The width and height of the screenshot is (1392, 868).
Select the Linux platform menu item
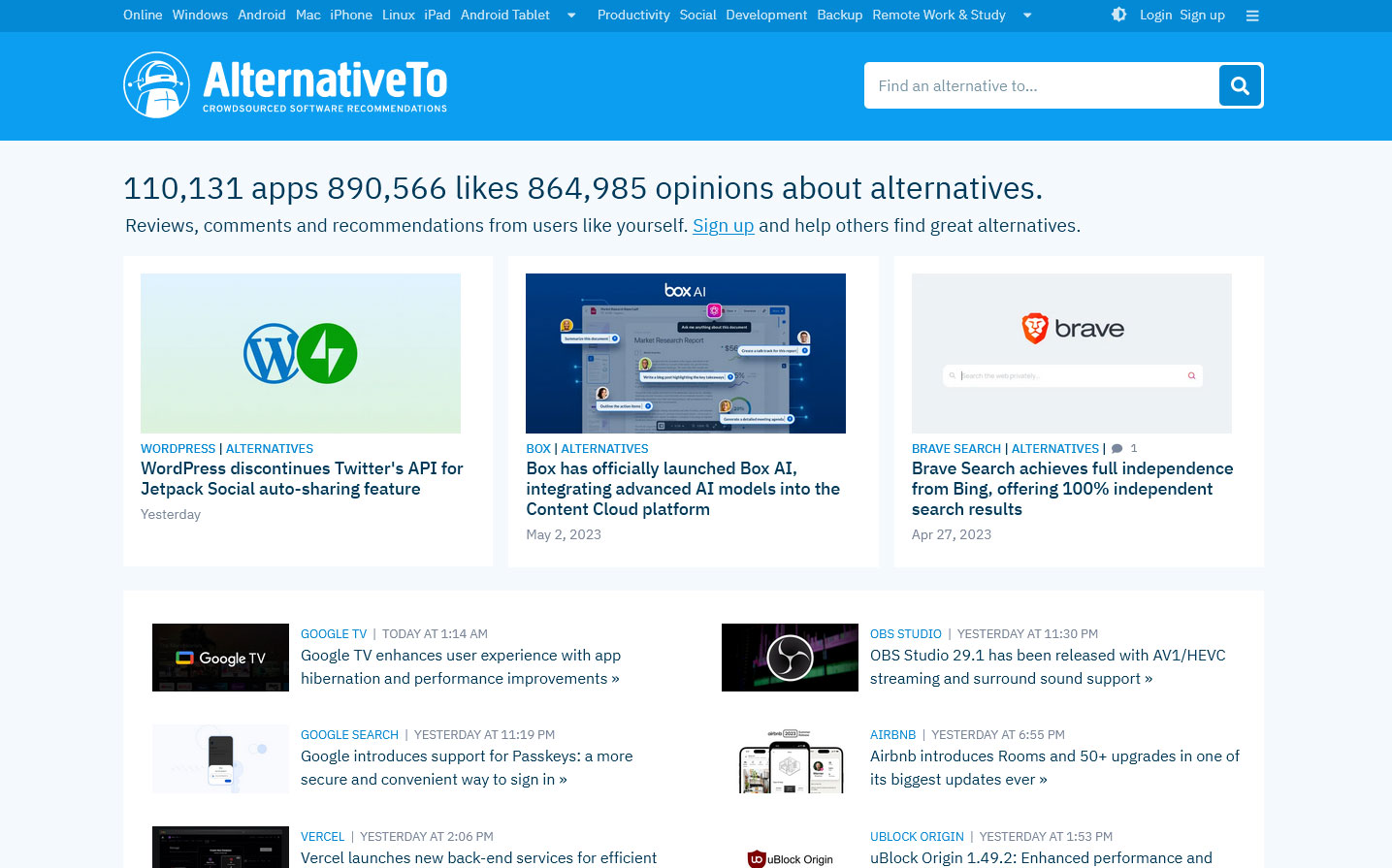pos(398,15)
